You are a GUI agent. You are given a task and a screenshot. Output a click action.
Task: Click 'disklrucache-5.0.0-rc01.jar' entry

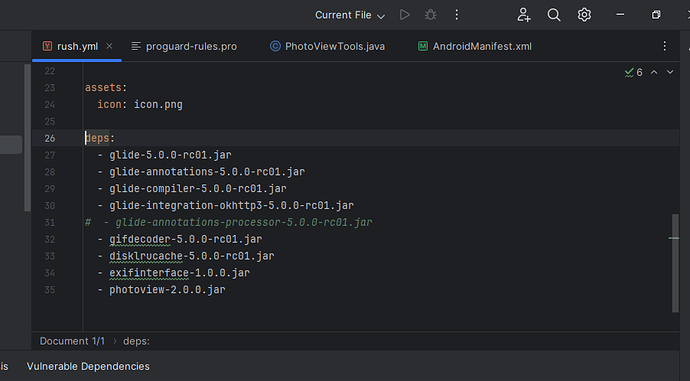[191, 256]
